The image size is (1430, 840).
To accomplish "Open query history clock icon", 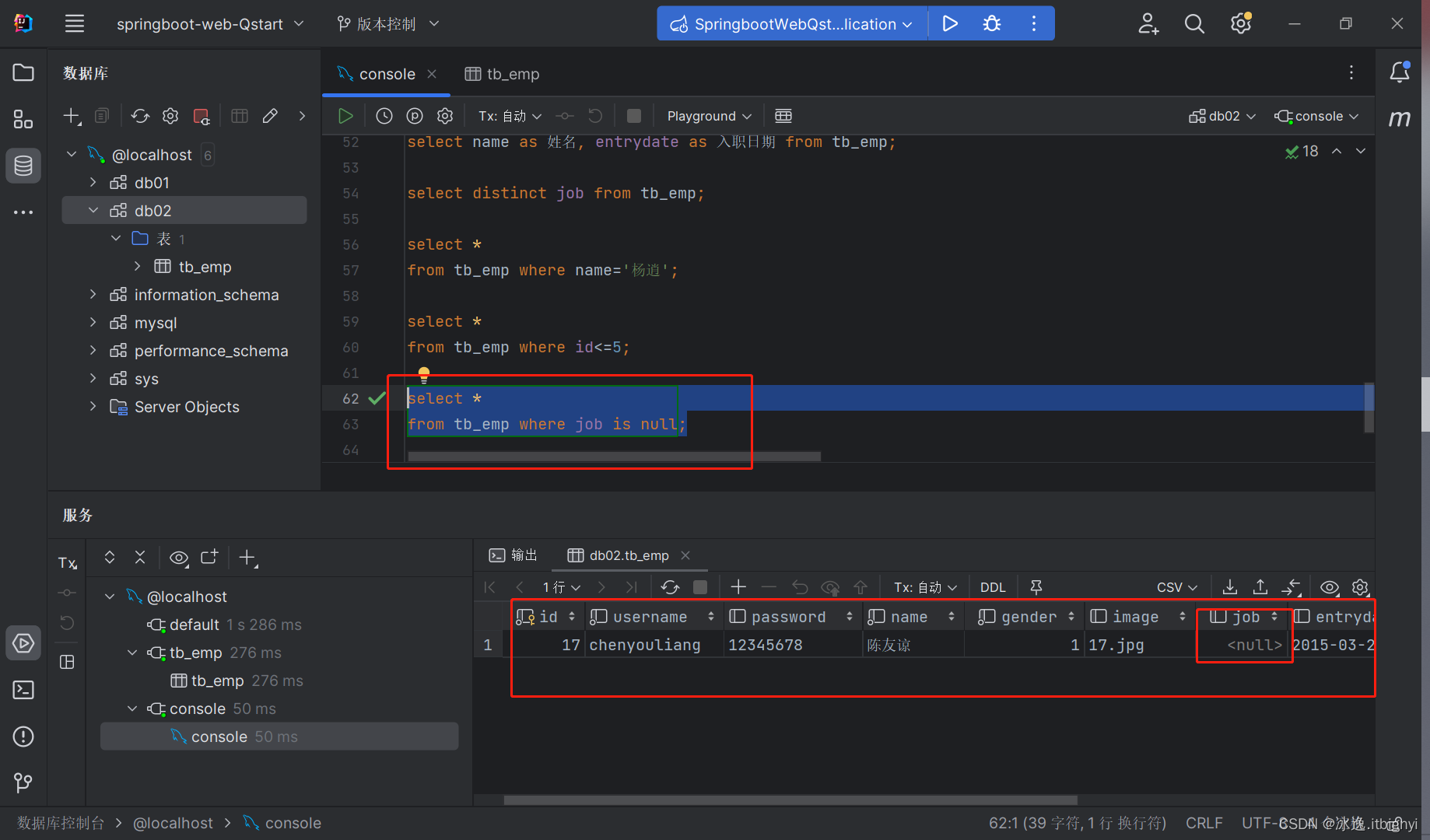I will [384, 116].
